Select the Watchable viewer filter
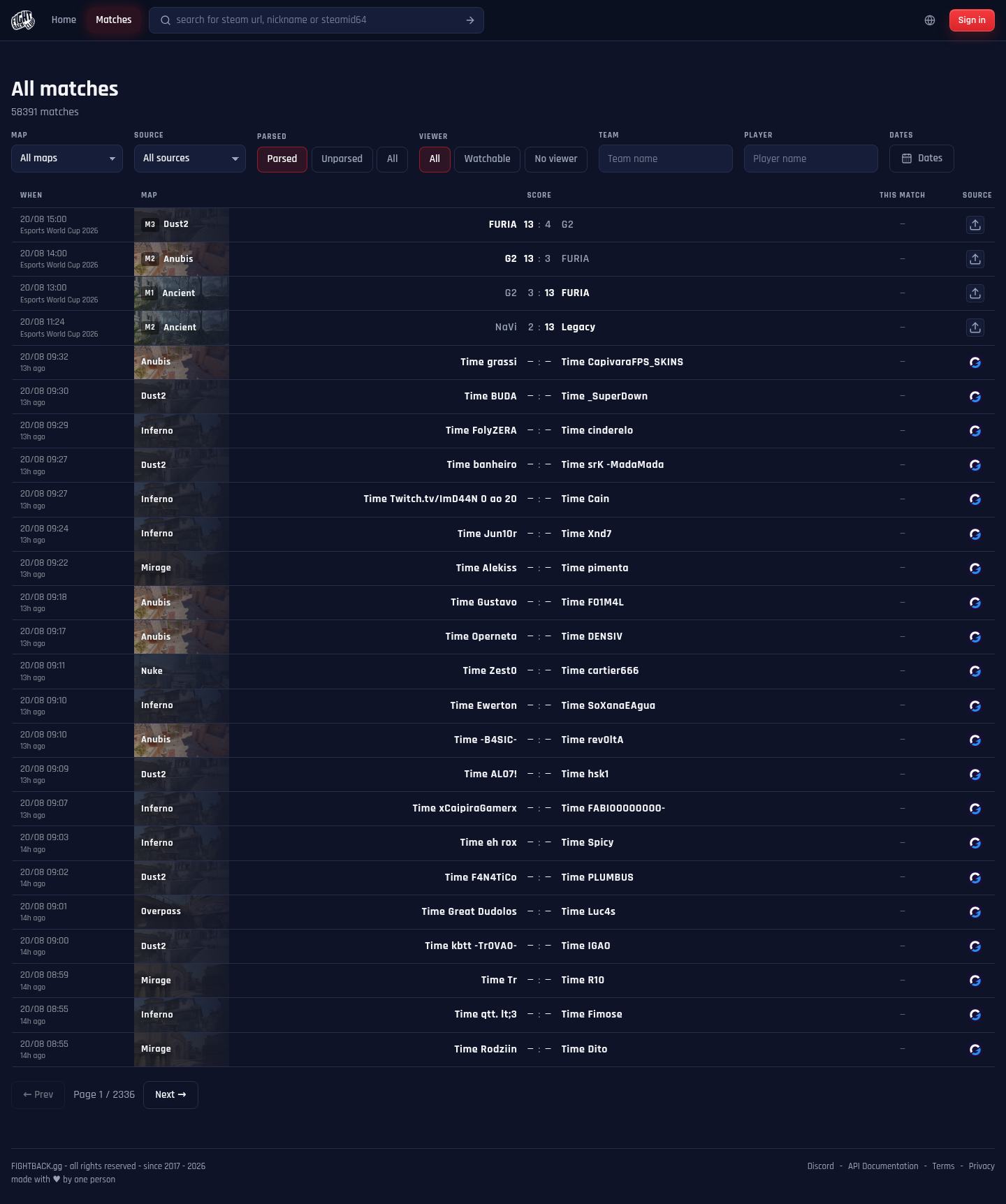This screenshot has height=1204, width=1006. (x=487, y=159)
